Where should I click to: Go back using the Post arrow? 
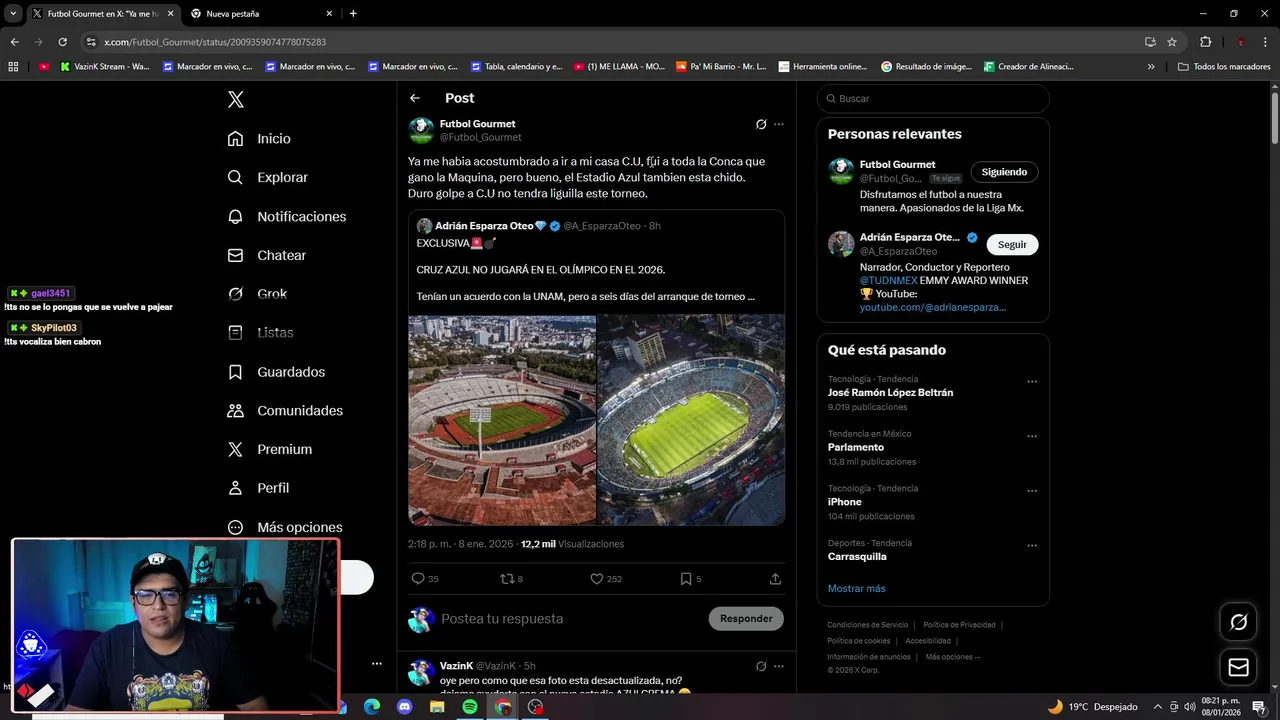[415, 98]
